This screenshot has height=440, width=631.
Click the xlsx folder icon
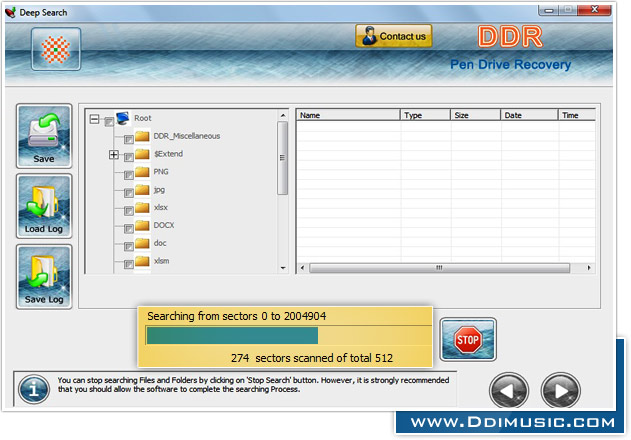[142, 207]
